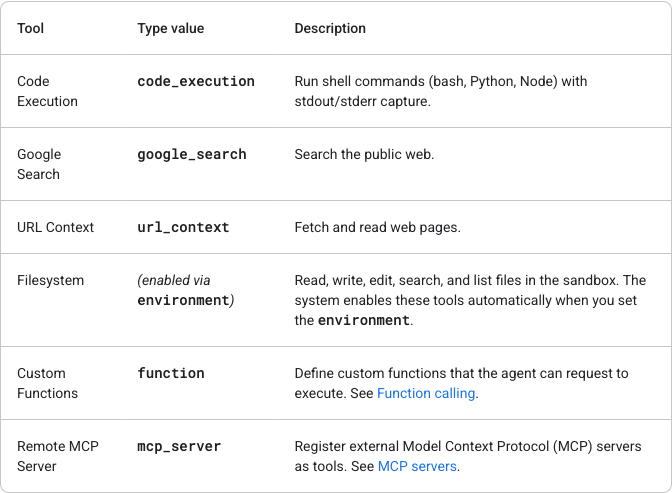Select the 'mcp_server' type value
672x493 pixels.
click(179, 446)
